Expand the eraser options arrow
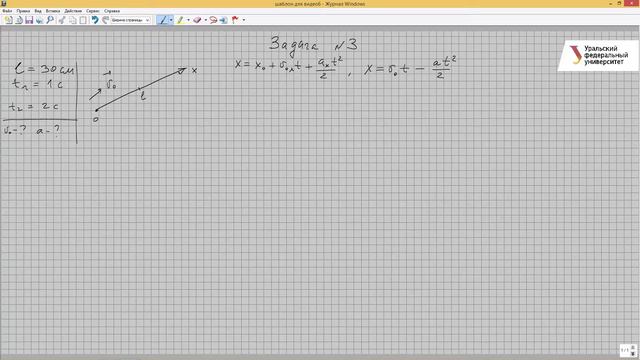 [x=206, y=20]
